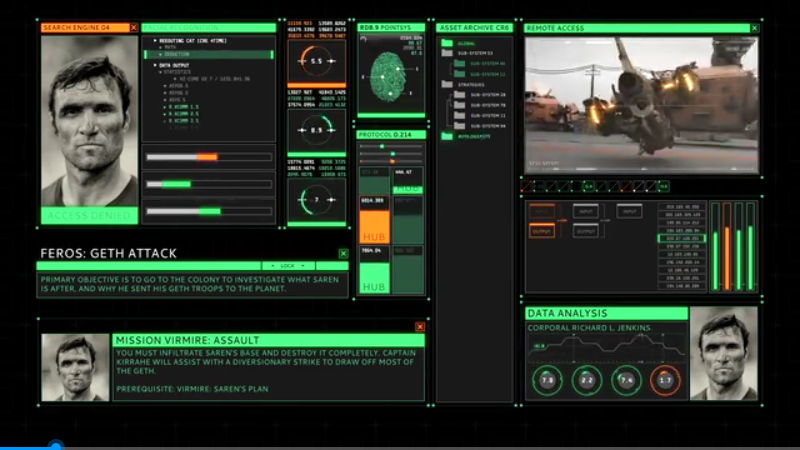Click 'PREREQUISITE: VIRMIRE: SAREN'S PLAN' text
This screenshot has height=450, width=800.
coord(192,389)
